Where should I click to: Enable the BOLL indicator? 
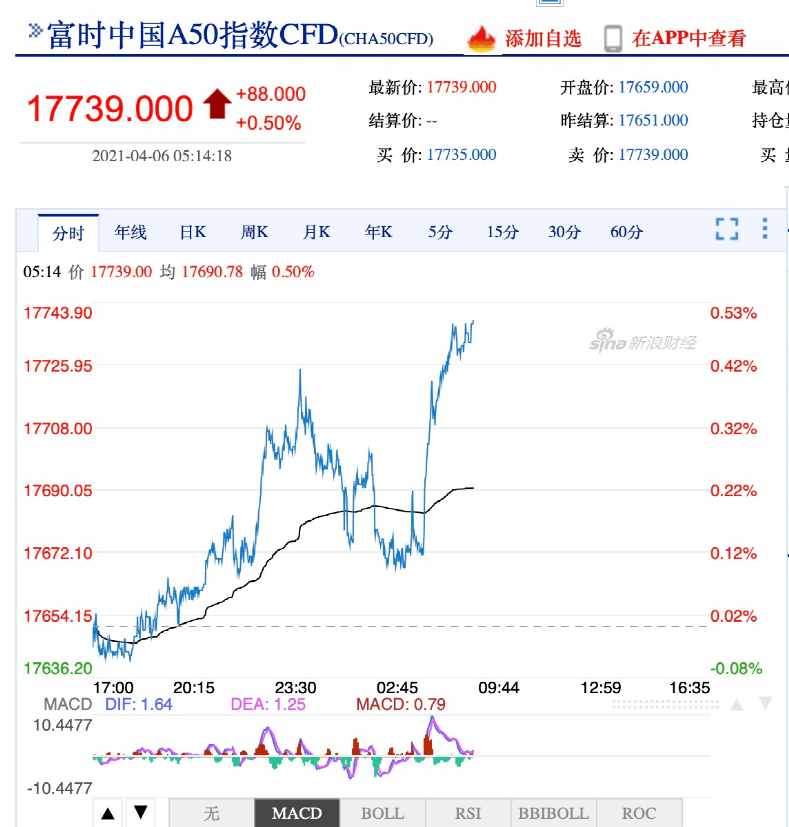[382, 813]
